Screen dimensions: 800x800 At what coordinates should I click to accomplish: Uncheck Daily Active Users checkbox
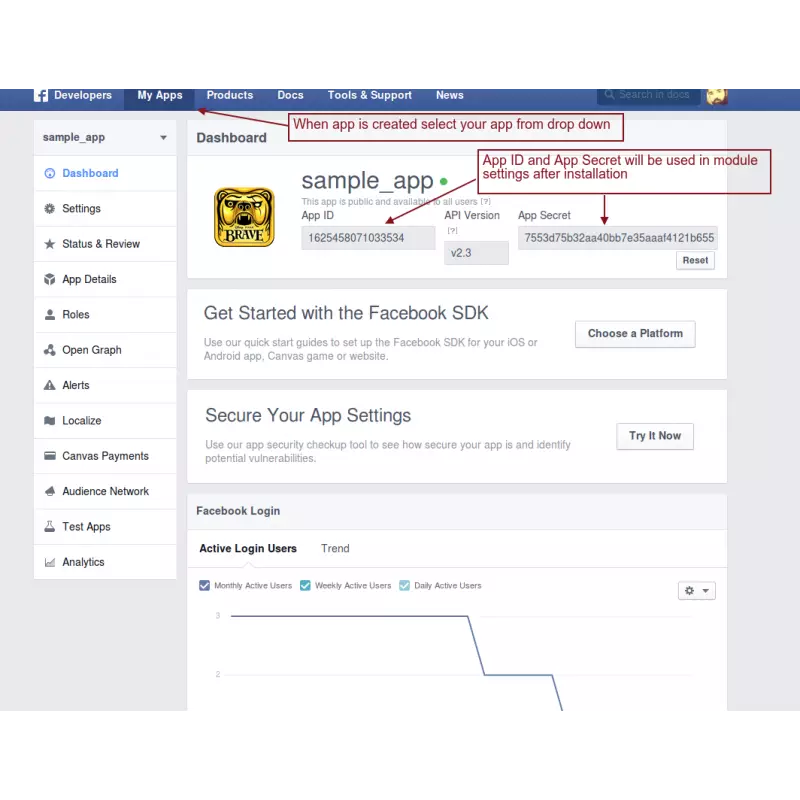405,585
